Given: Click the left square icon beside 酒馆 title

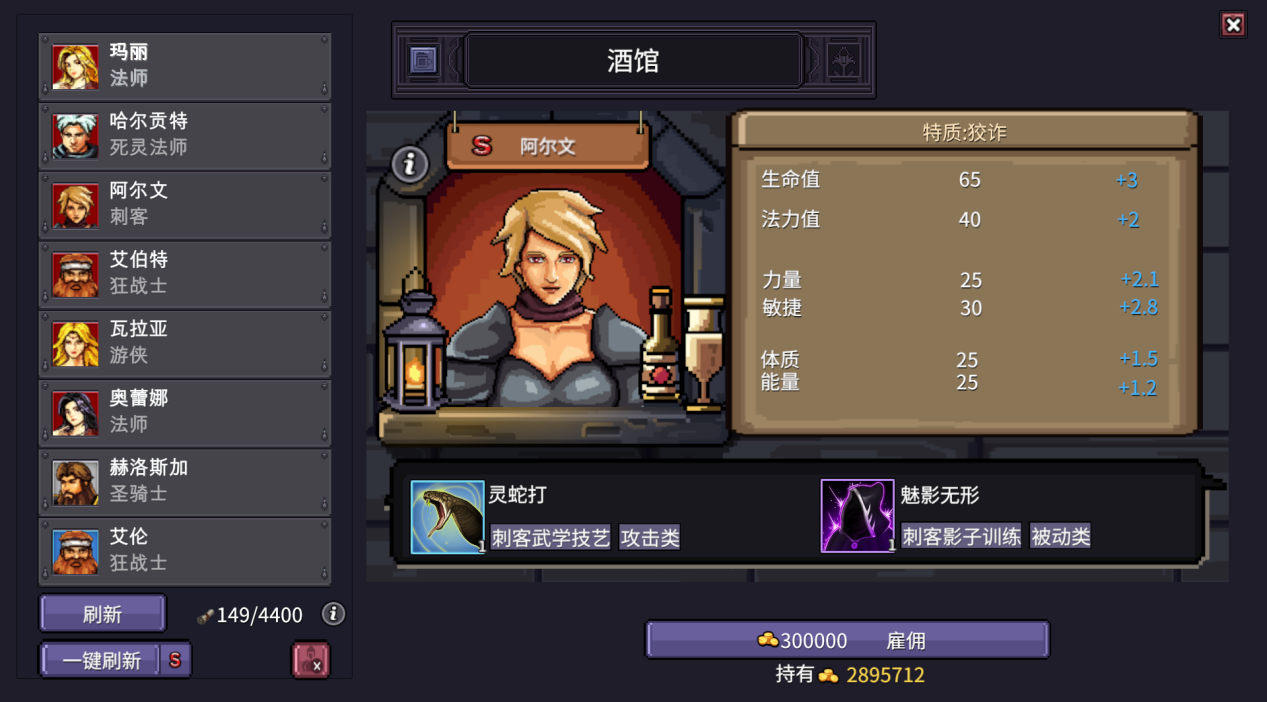Looking at the screenshot, I should tap(424, 61).
